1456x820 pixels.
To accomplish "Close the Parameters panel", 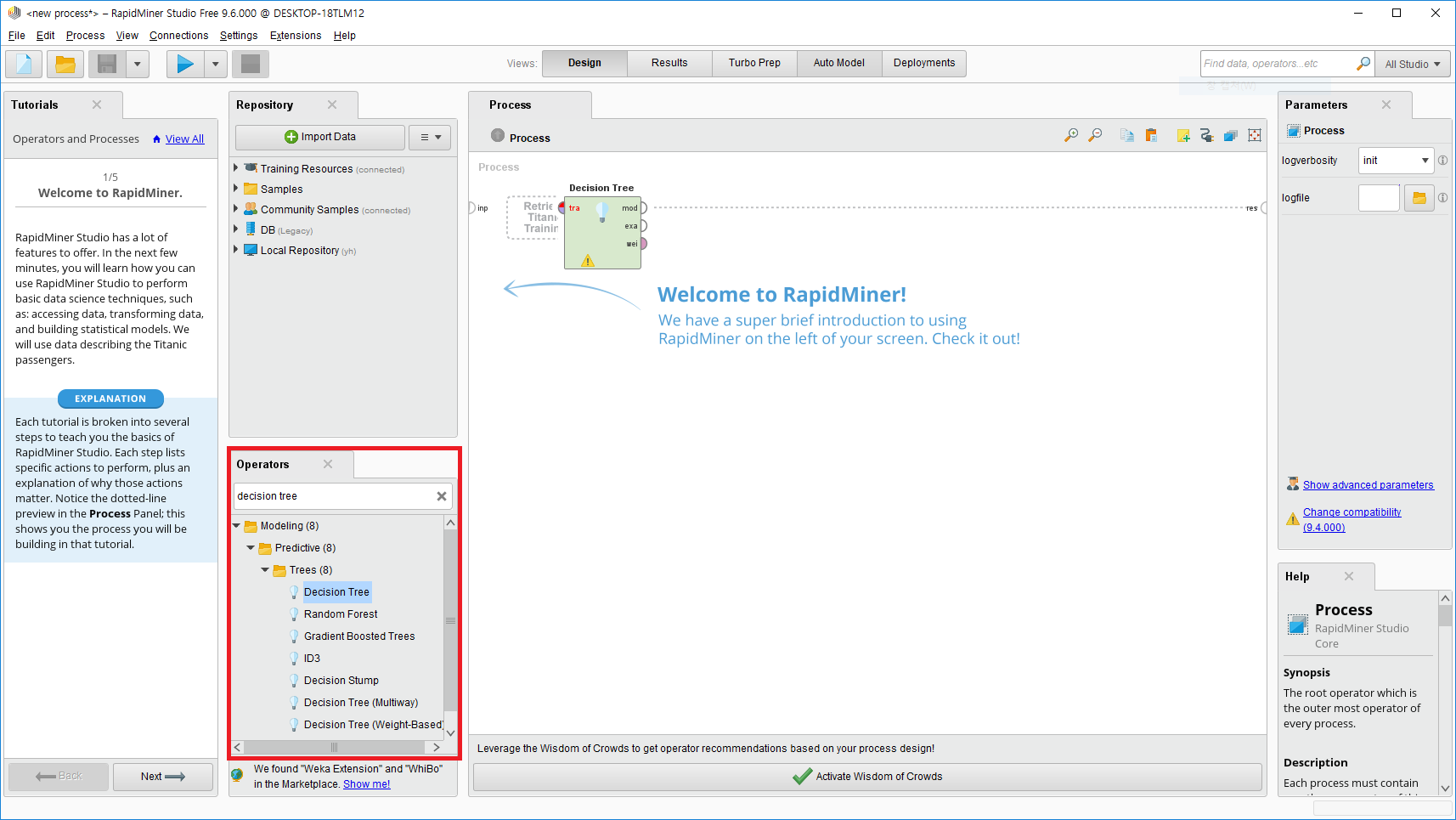I will tap(1386, 105).
